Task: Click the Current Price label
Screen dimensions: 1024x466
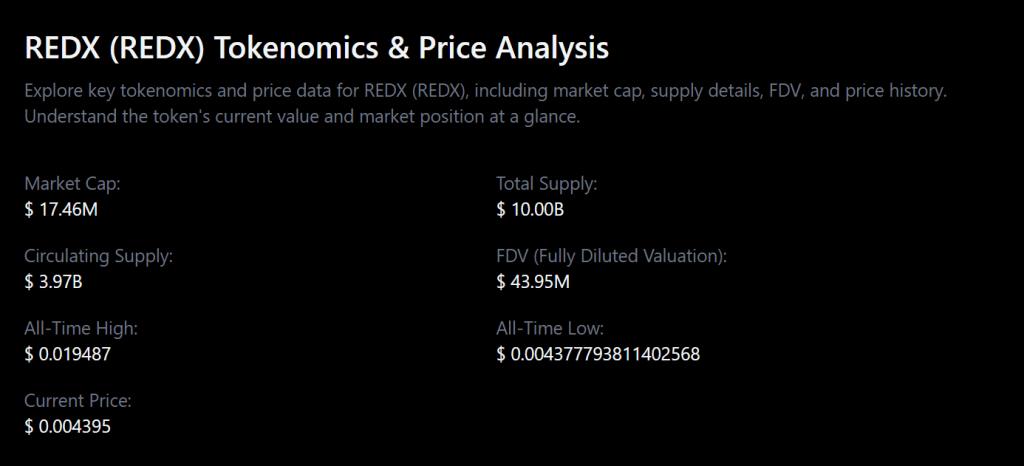Action: (x=78, y=401)
